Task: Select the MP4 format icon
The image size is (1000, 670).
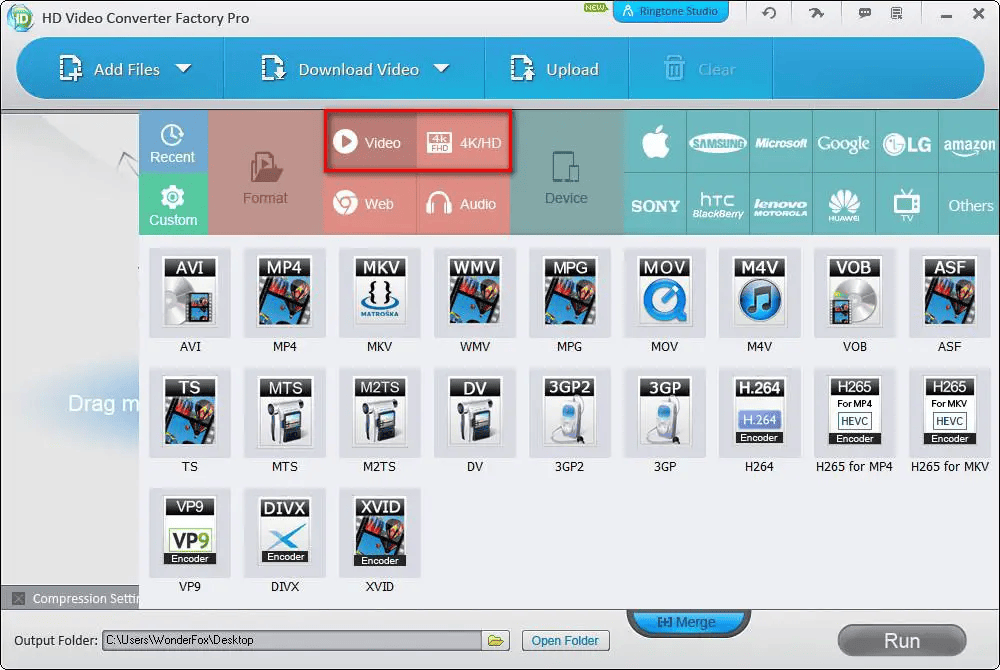Action: point(284,292)
